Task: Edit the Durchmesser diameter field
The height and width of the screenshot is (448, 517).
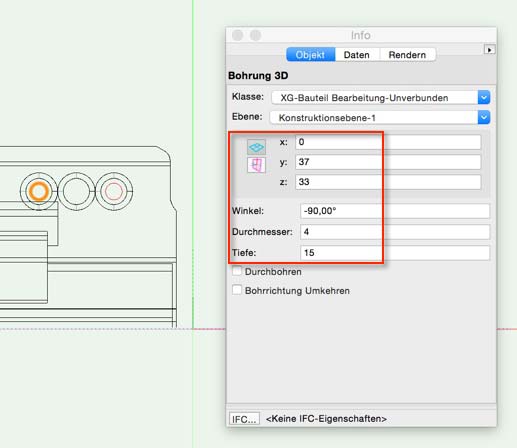Action: coord(395,232)
